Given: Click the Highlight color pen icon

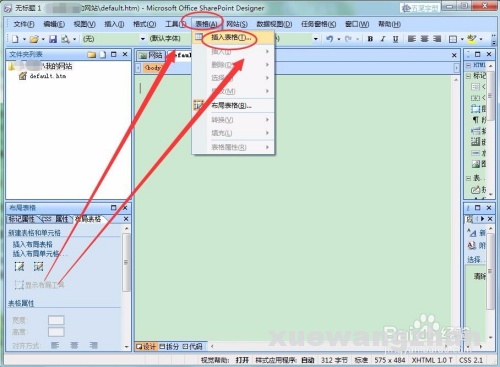Looking at the screenshot, I should click(472, 39).
